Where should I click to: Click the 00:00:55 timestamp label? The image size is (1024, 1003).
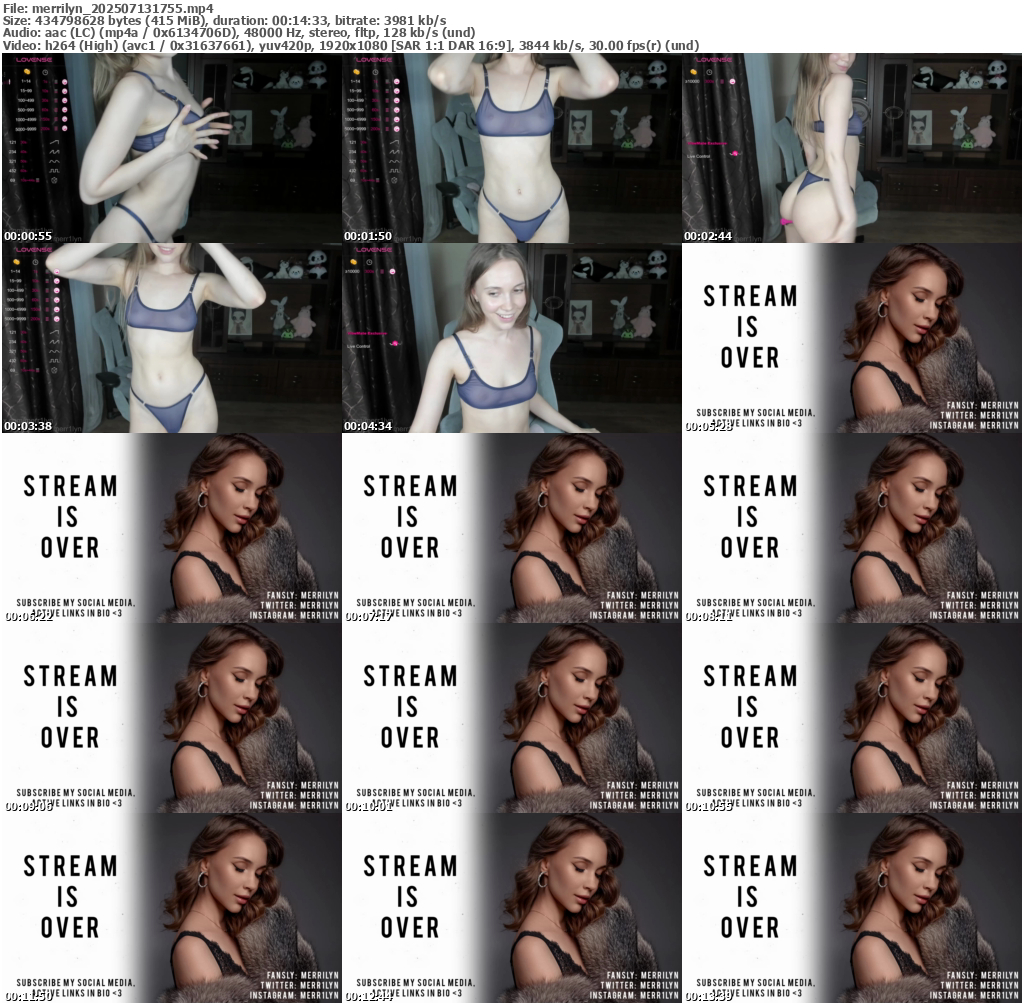point(28,236)
